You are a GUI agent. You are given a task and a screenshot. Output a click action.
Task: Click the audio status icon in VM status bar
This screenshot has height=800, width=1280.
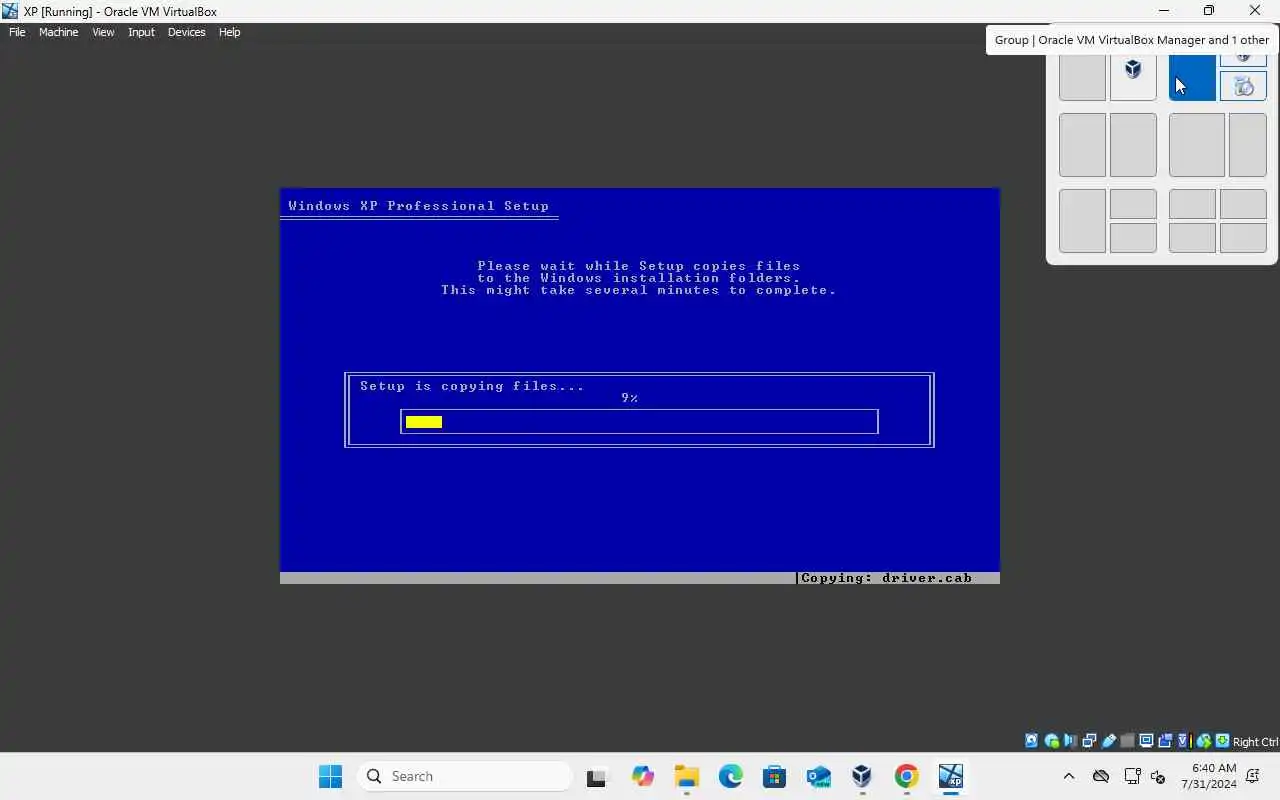(1070, 741)
